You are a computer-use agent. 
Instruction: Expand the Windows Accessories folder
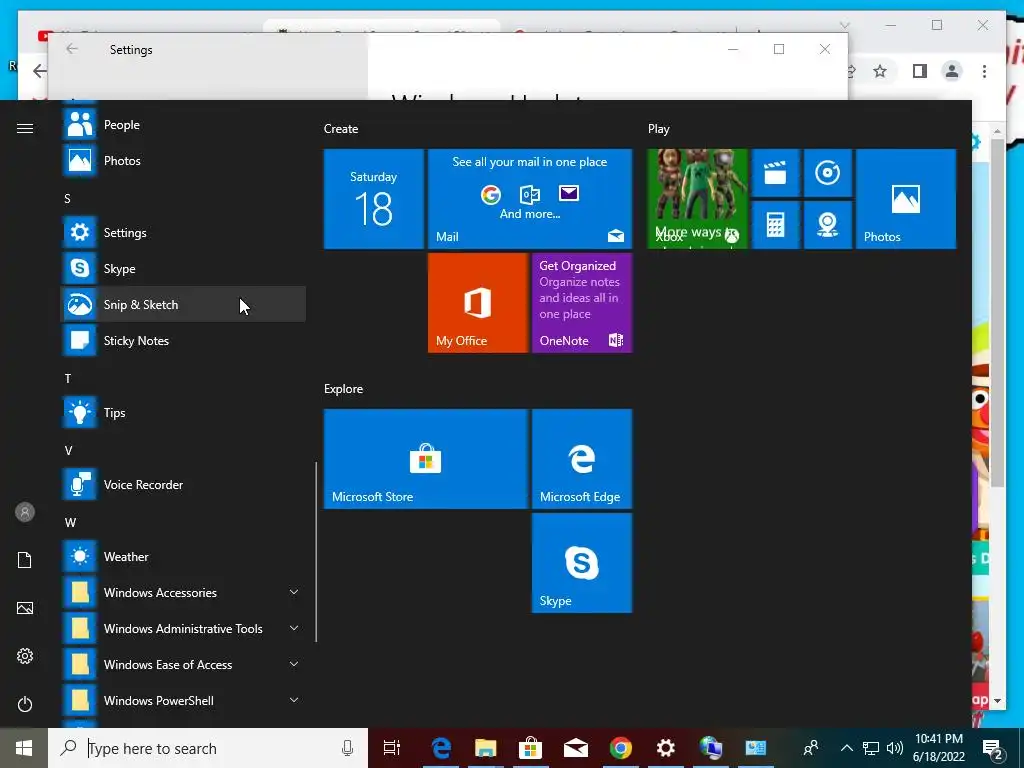183,592
